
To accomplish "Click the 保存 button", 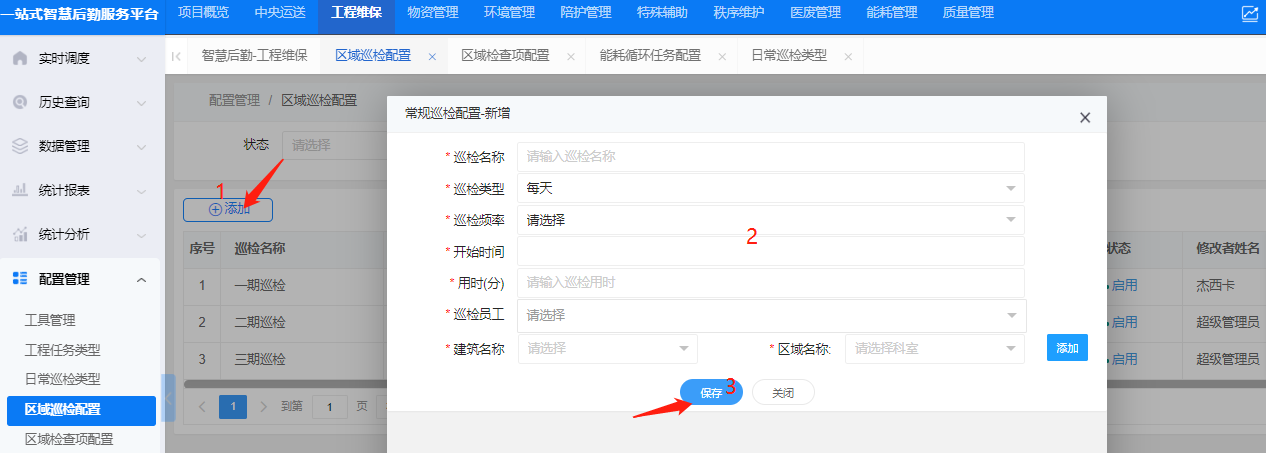I will (711, 393).
